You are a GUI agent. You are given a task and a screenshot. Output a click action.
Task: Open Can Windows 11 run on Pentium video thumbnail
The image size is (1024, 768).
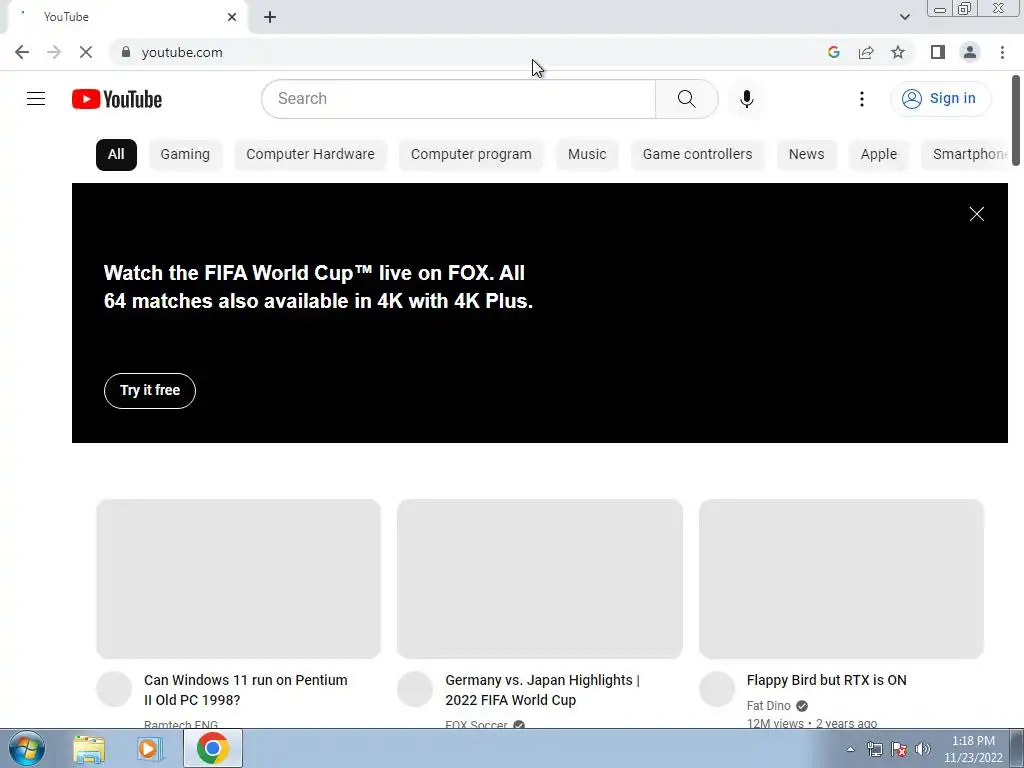pyautogui.click(x=238, y=579)
